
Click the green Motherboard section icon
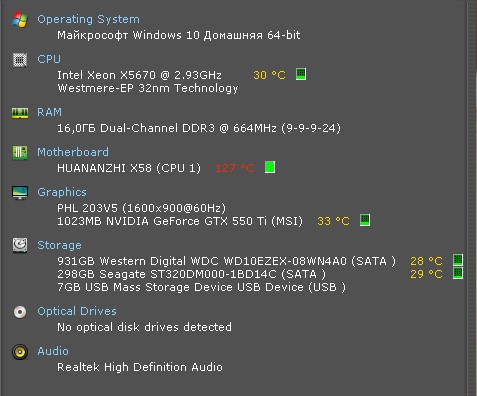click(x=20, y=153)
